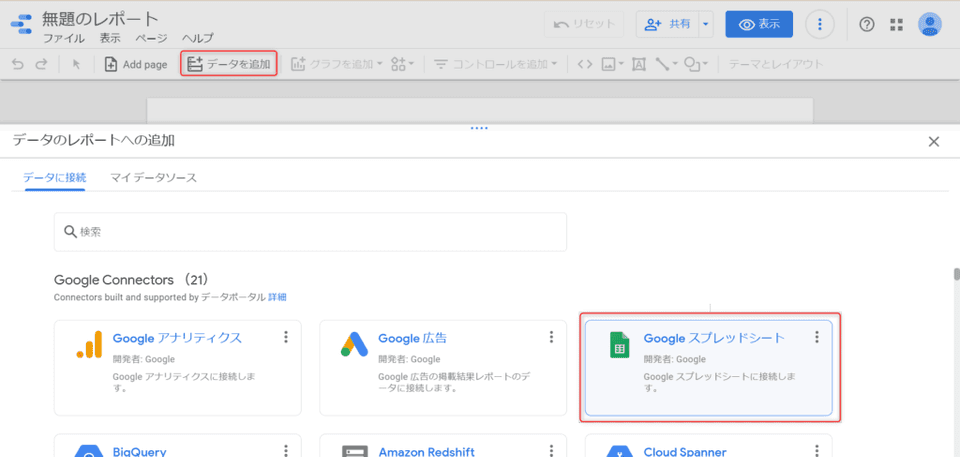This screenshot has height=457, width=960.
Task: Click the redo arrow icon
Action: coord(41,64)
